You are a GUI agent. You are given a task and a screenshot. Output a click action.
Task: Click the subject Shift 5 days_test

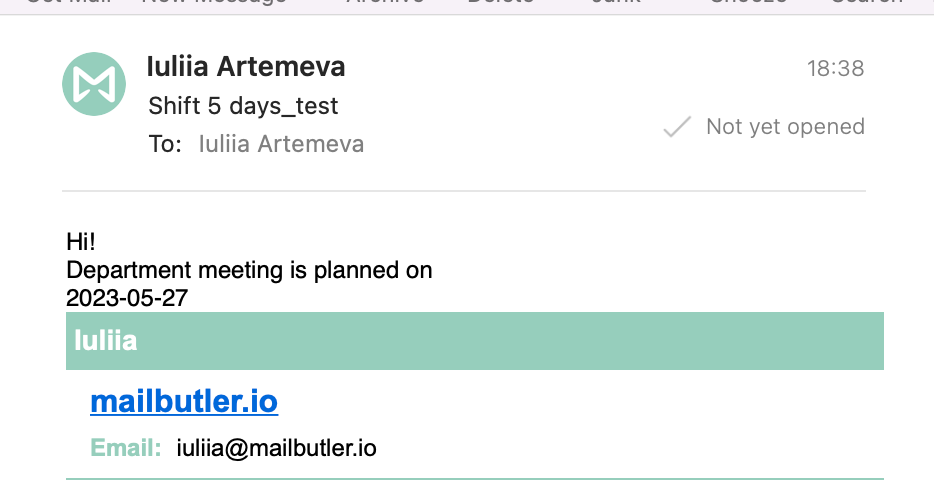pyautogui.click(x=243, y=106)
